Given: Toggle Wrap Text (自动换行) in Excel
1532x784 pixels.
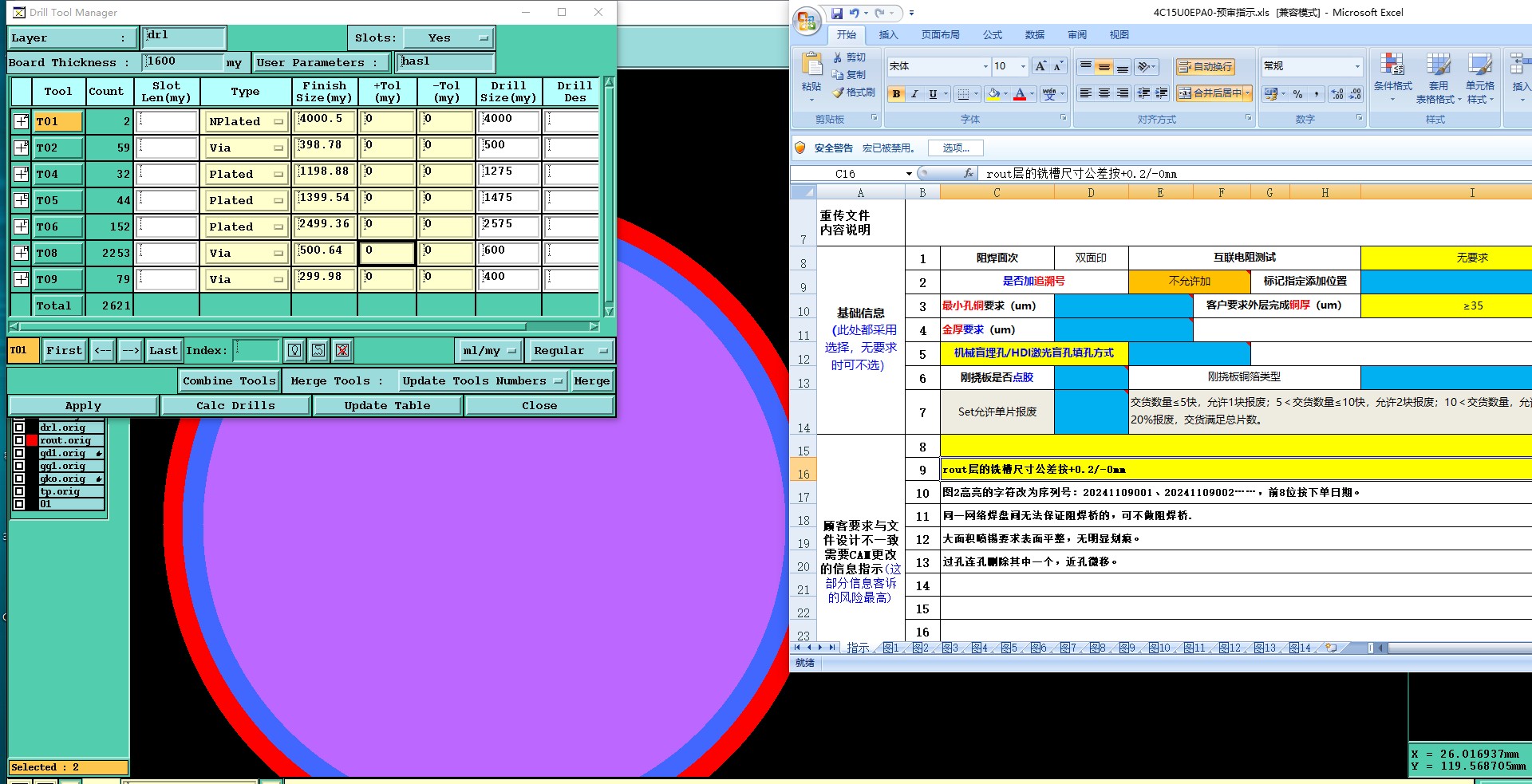Looking at the screenshot, I should click(x=1206, y=66).
